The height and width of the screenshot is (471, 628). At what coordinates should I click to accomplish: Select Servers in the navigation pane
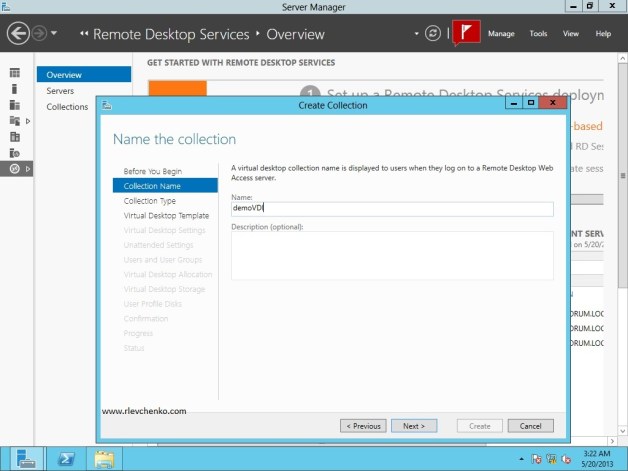pyautogui.click(x=60, y=91)
